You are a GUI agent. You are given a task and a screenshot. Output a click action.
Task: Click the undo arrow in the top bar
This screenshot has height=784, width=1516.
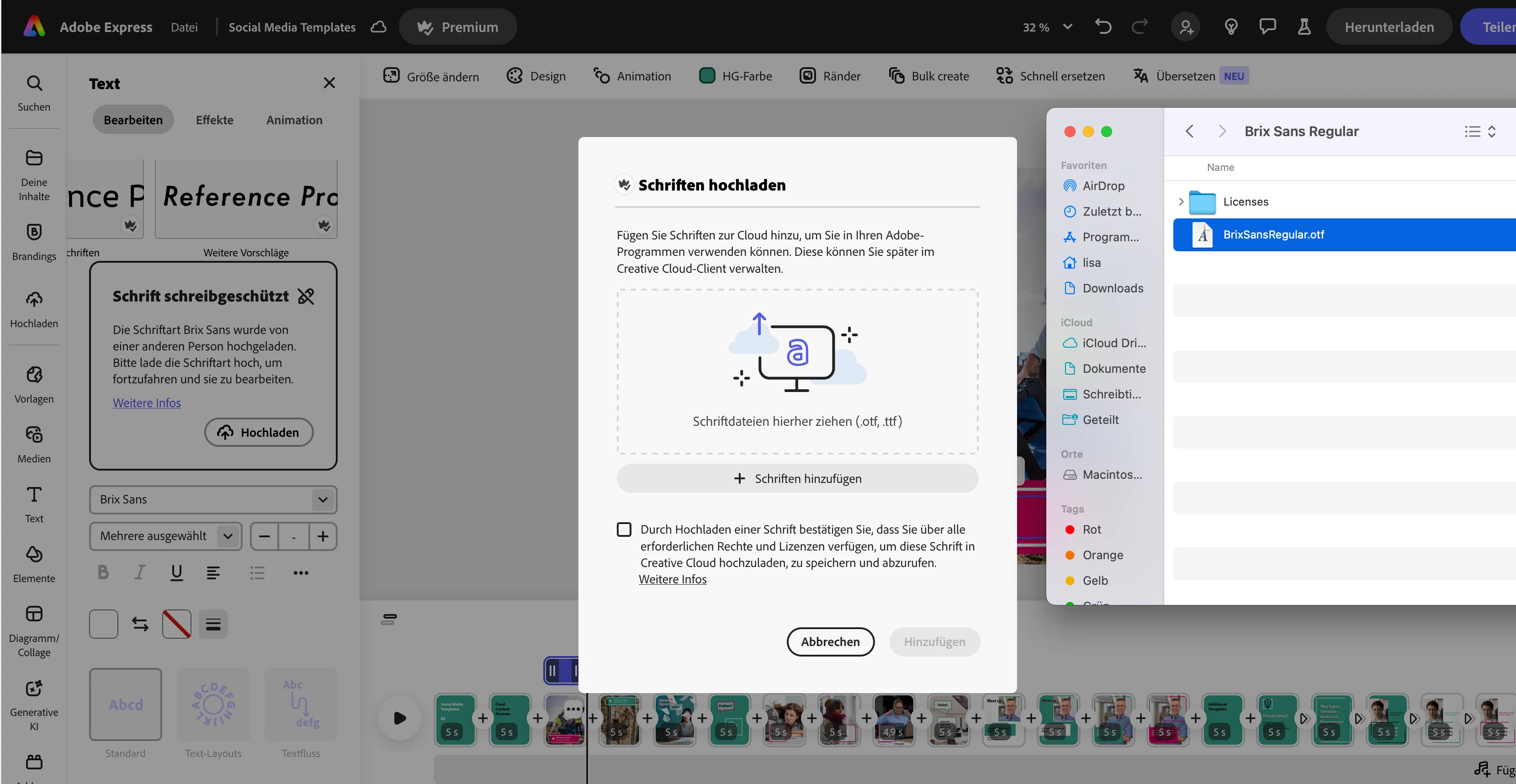(1103, 27)
